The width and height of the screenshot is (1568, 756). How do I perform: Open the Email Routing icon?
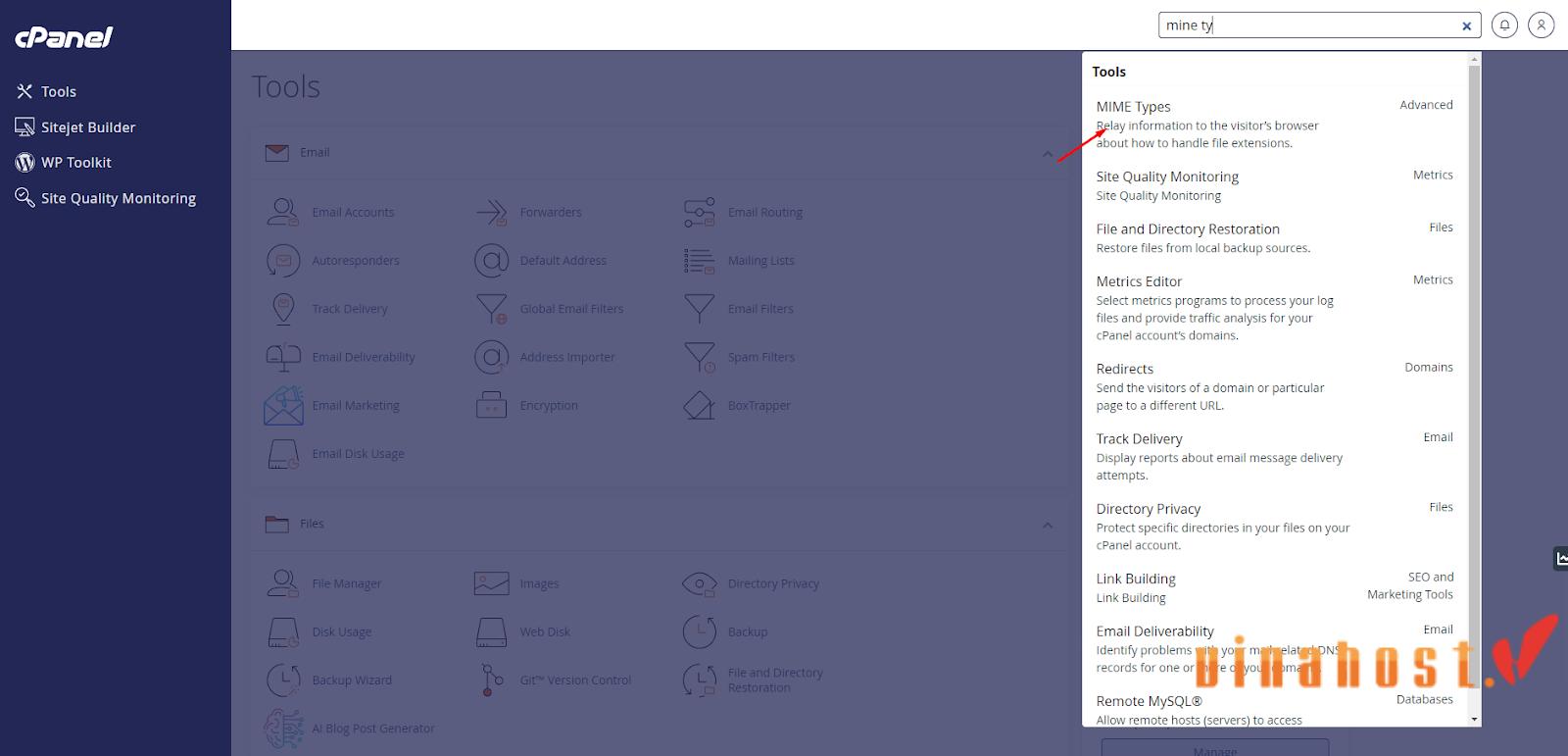[x=699, y=212]
